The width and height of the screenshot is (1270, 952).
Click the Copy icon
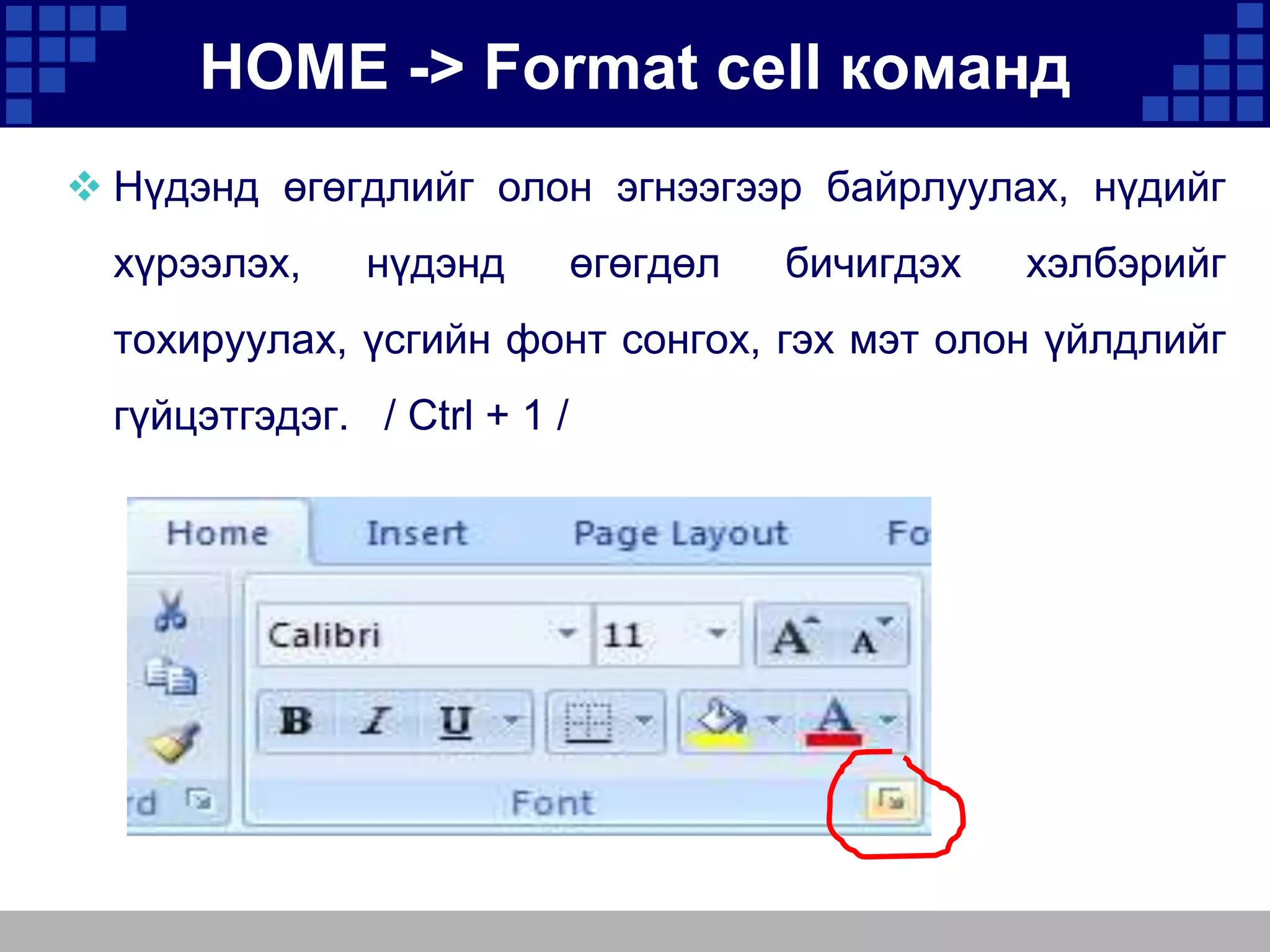click(171, 677)
